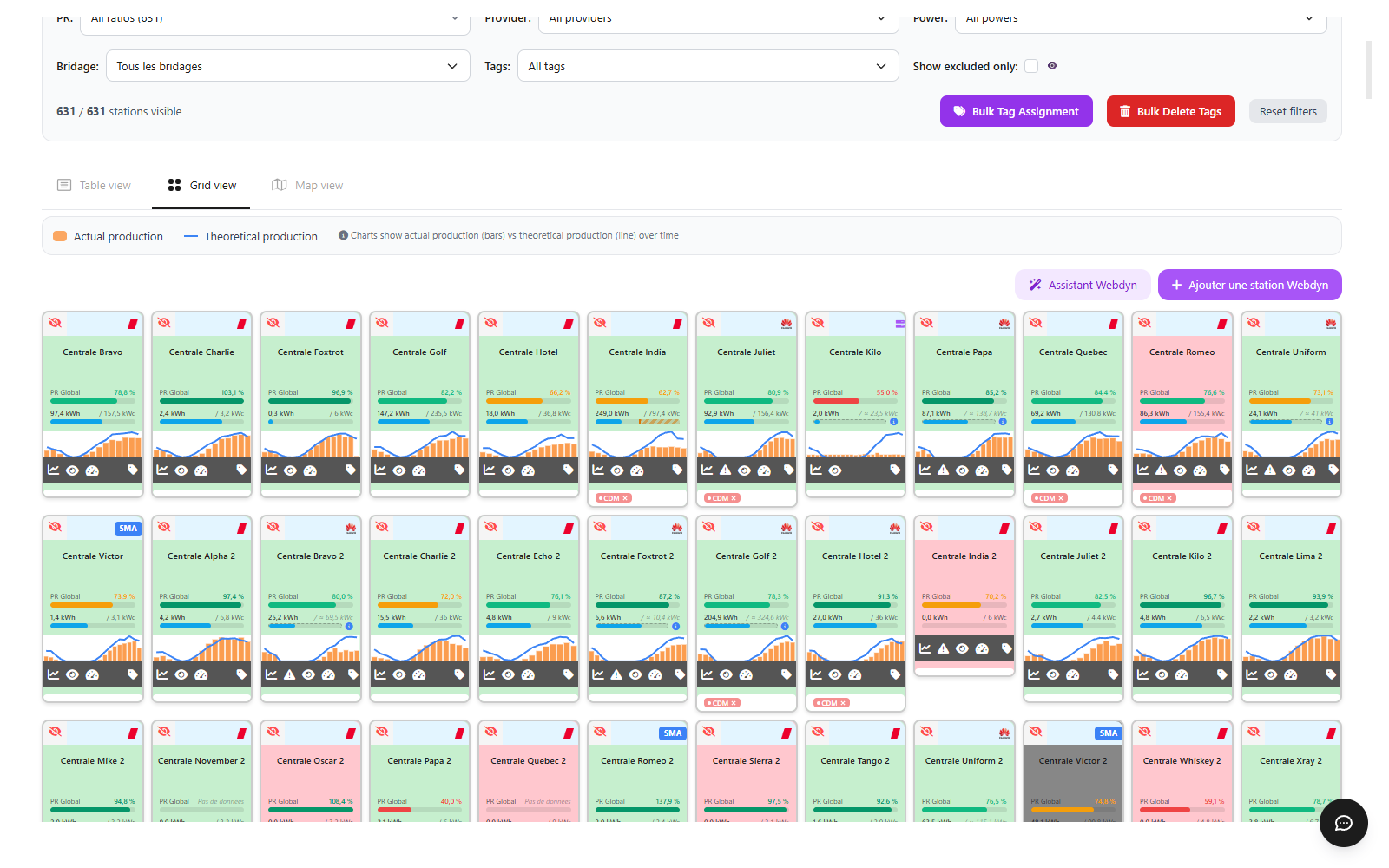
Task: Click the tag icon on Centrale Kilo card
Action: pos(895,470)
